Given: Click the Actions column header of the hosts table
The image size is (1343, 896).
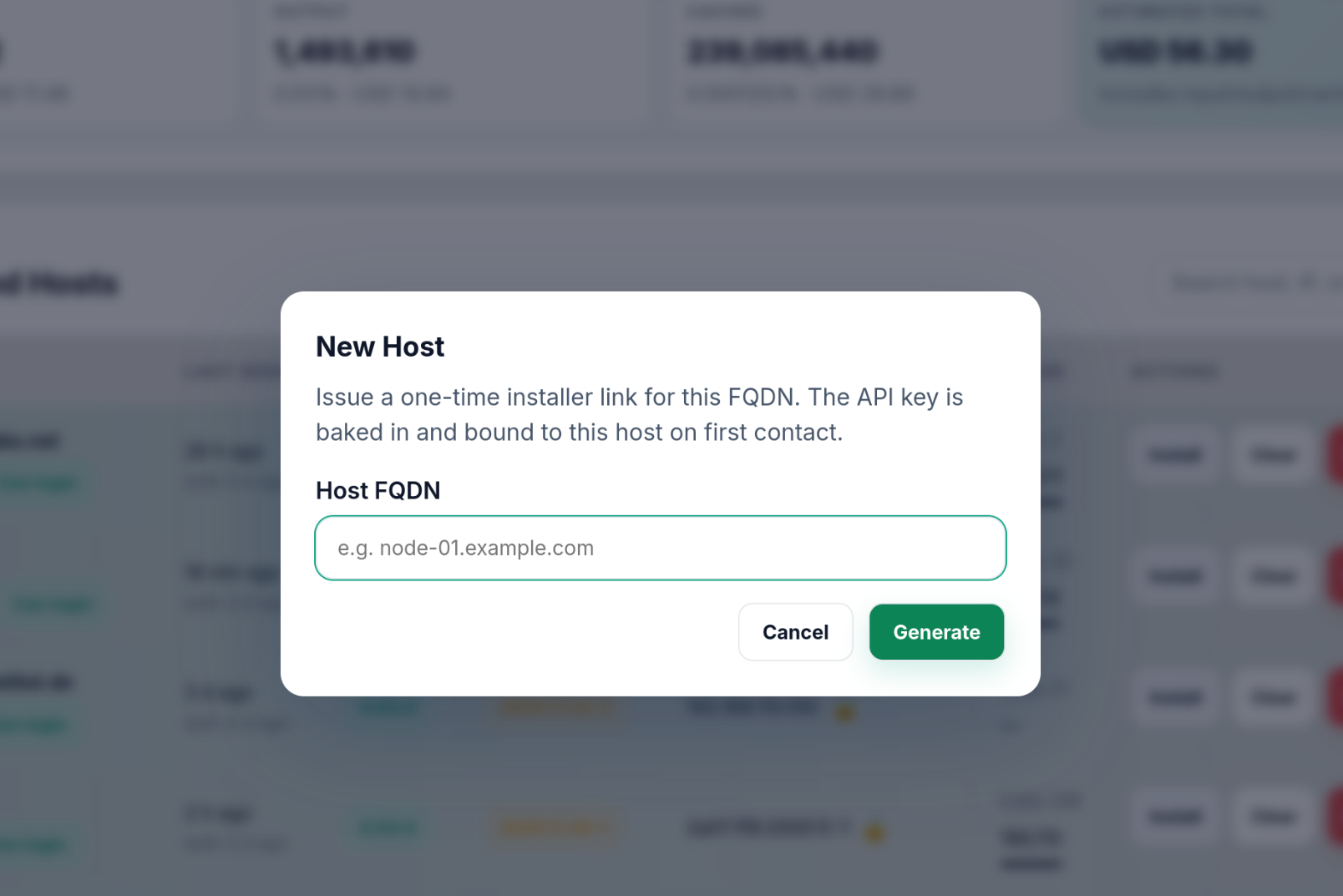Looking at the screenshot, I should pos(1176,371).
